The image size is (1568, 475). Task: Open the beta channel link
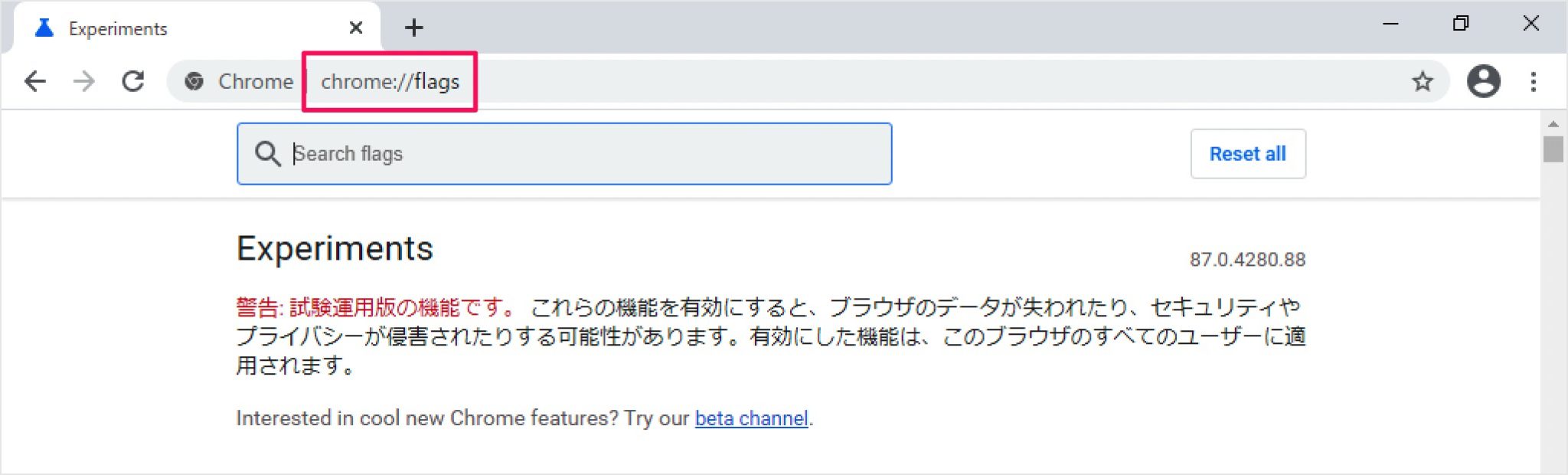coord(751,418)
